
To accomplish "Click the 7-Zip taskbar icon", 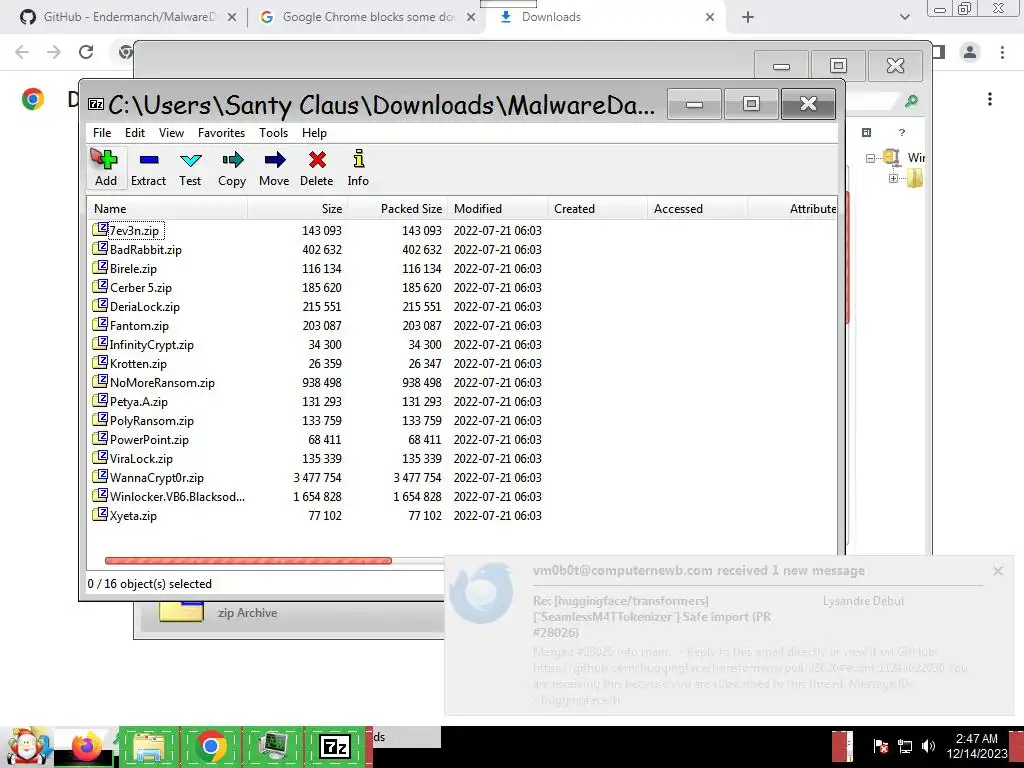I will (x=335, y=746).
